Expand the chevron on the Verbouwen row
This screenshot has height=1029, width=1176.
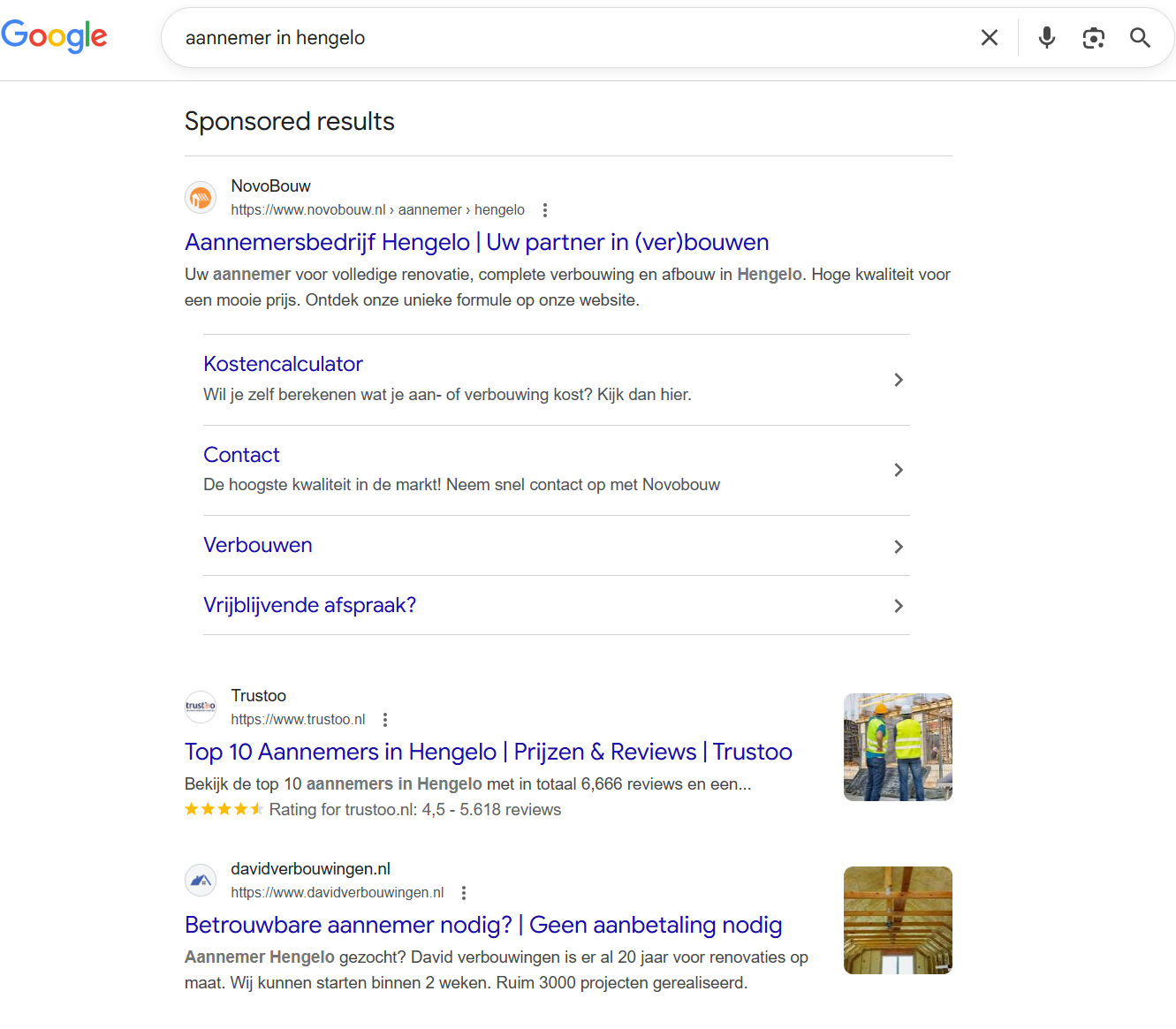pos(899,547)
